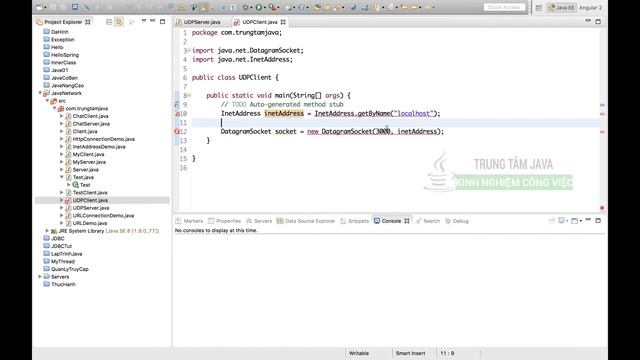Select the QuanLyTruyCap project
The image size is (640, 360).
(70, 269)
